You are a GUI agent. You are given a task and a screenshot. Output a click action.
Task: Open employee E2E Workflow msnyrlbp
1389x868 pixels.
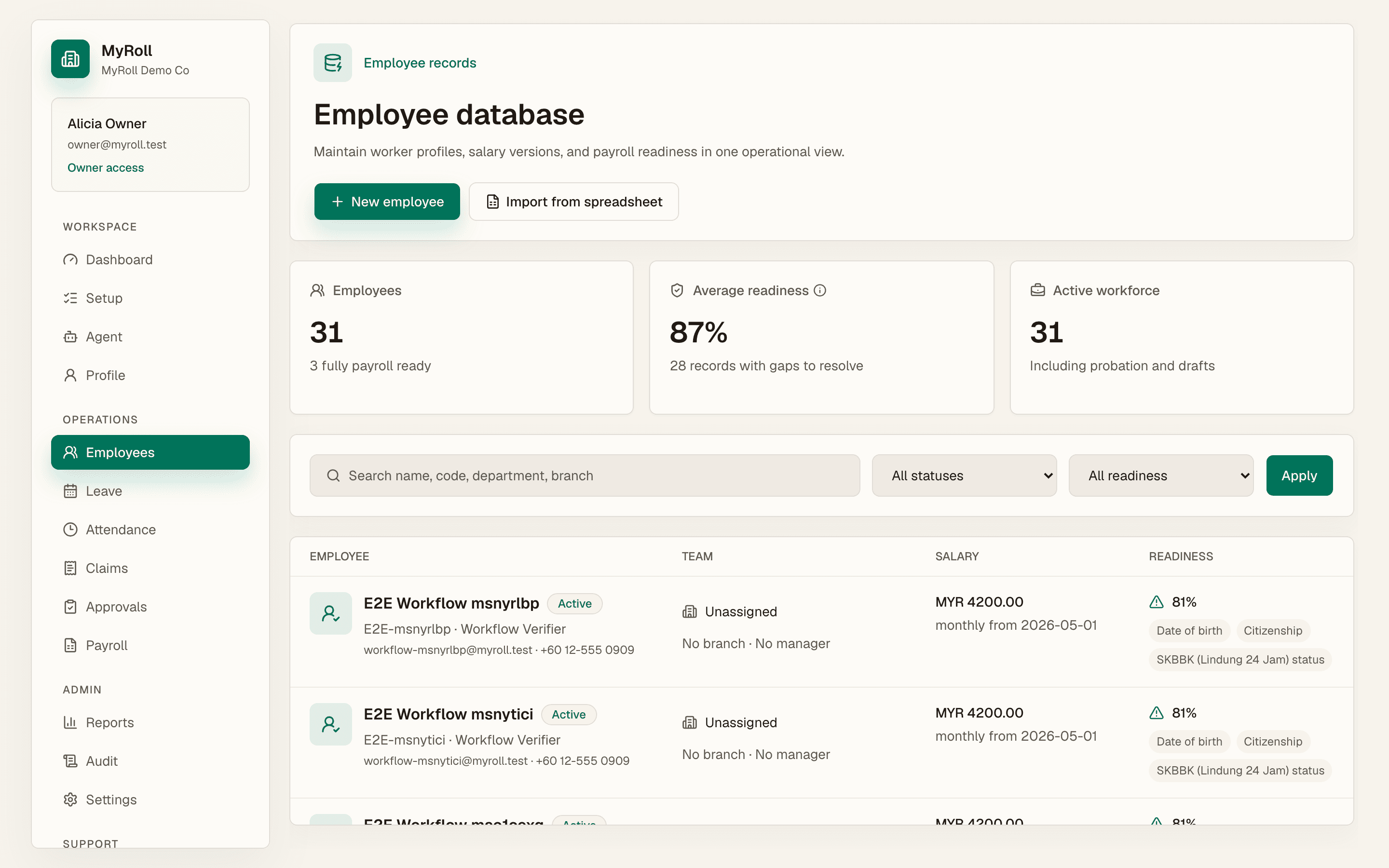(x=451, y=603)
